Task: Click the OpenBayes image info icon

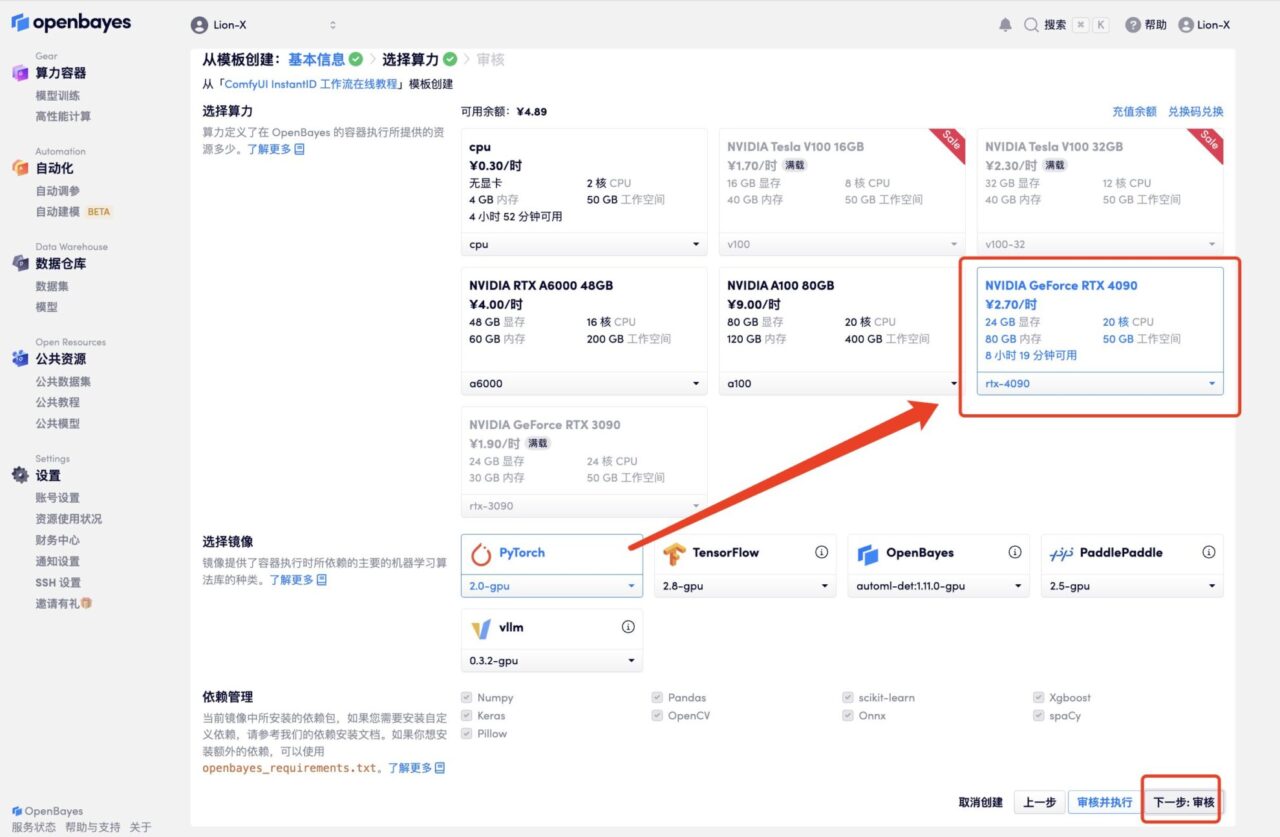Action: coord(1015,552)
